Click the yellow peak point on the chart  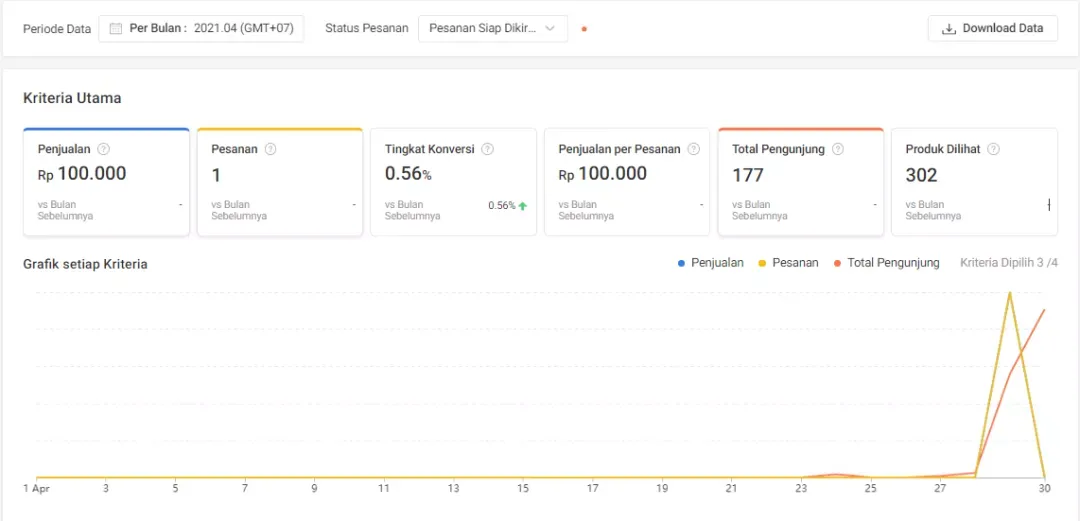tap(1010, 292)
